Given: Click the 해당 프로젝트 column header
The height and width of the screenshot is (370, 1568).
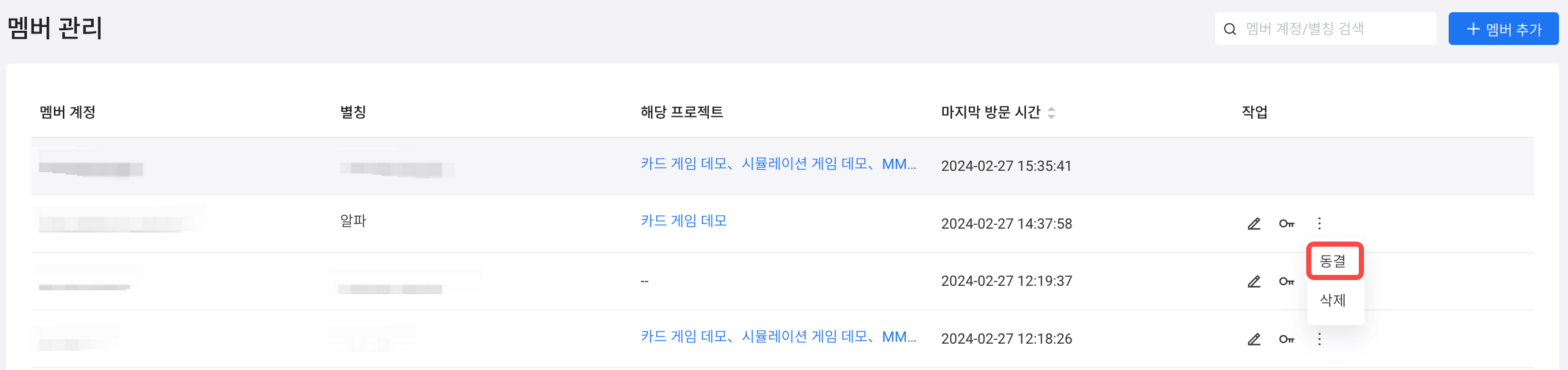Looking at the screenshot, I should pyautogui.click(x=681, y=112).
